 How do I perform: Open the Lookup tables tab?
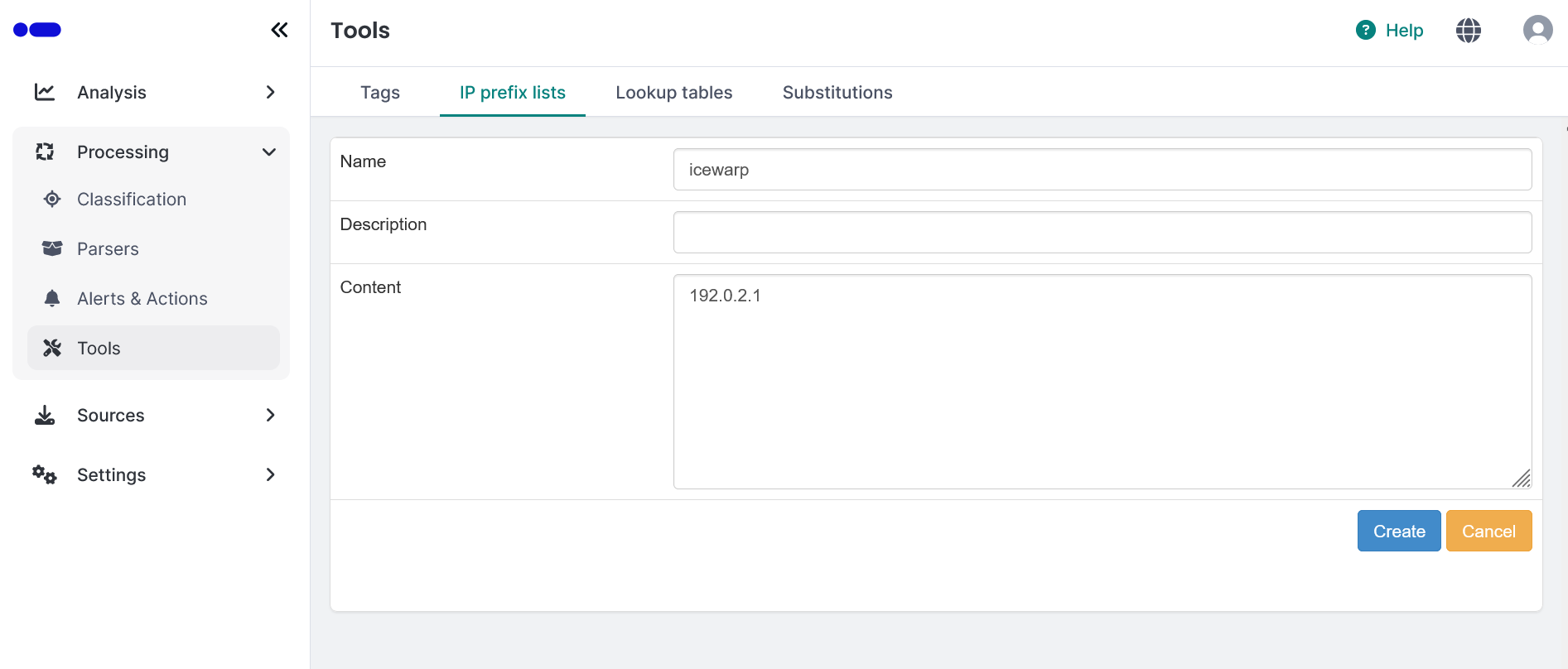coord(674,92)
